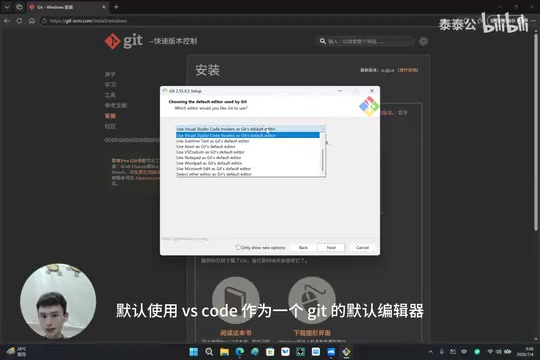This screenshot has height=360, width=540.
Task: Minimize the Git Setup window
Action: (340, 91)
